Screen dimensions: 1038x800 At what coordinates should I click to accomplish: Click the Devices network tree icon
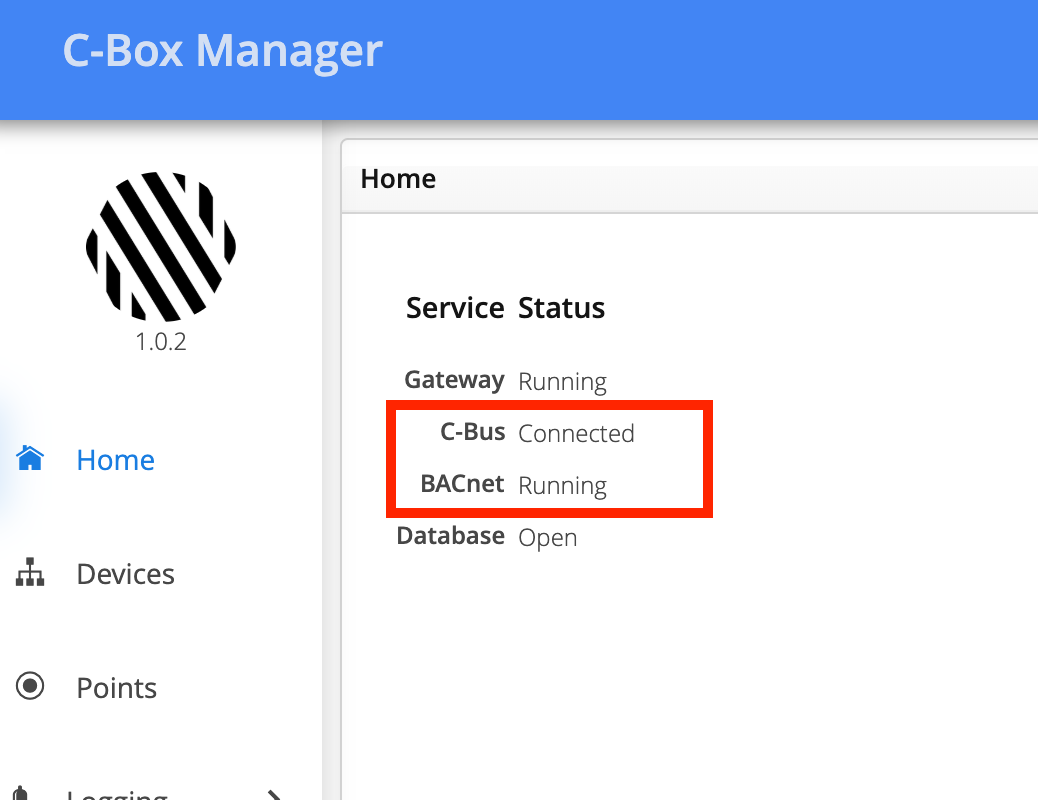coord(31,573)
